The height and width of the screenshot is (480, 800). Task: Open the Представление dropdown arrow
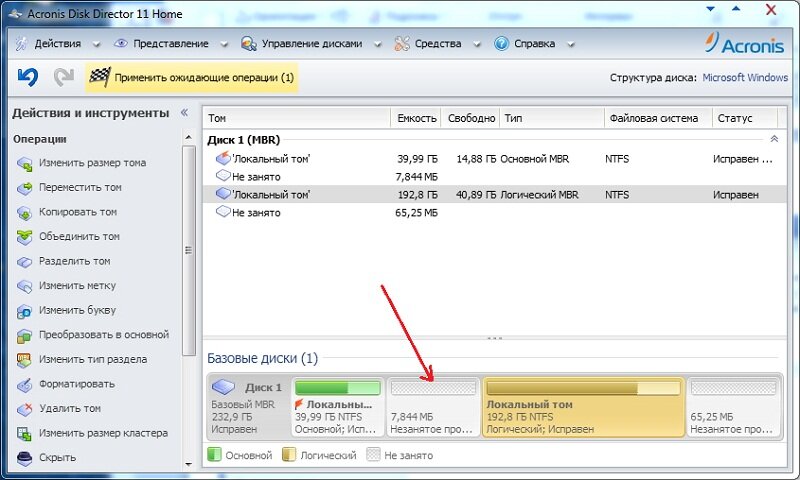click(x=224, y=44)
